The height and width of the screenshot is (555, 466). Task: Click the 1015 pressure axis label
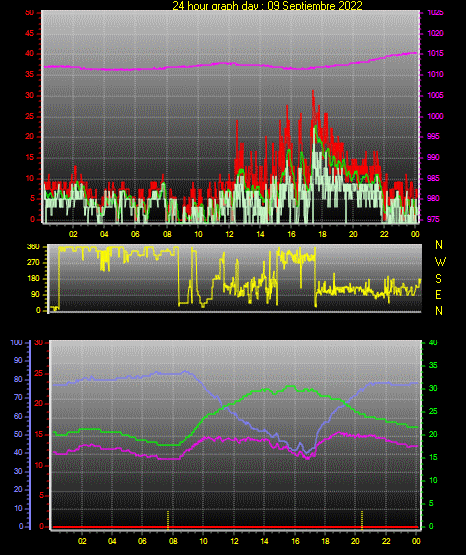(x=435, y=53)
